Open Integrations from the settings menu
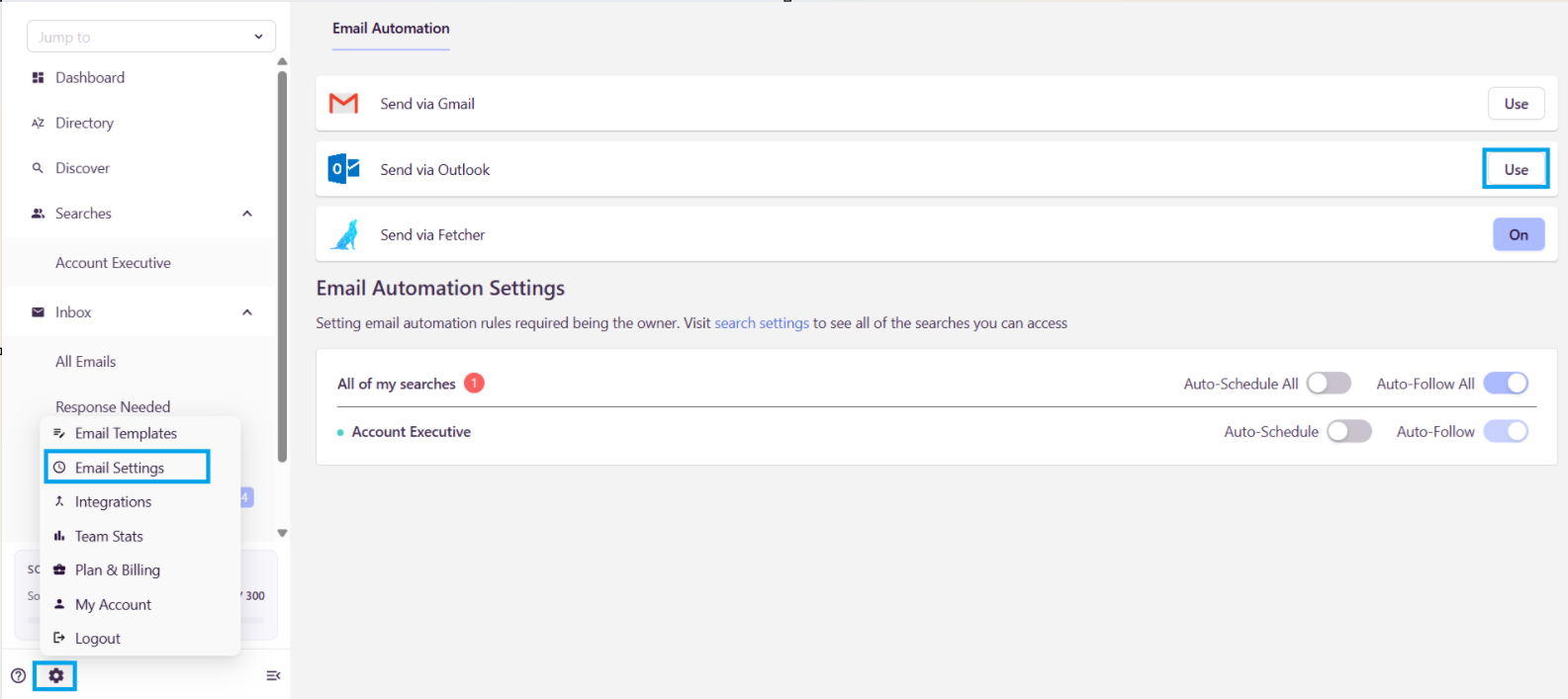 click(114, 501)
